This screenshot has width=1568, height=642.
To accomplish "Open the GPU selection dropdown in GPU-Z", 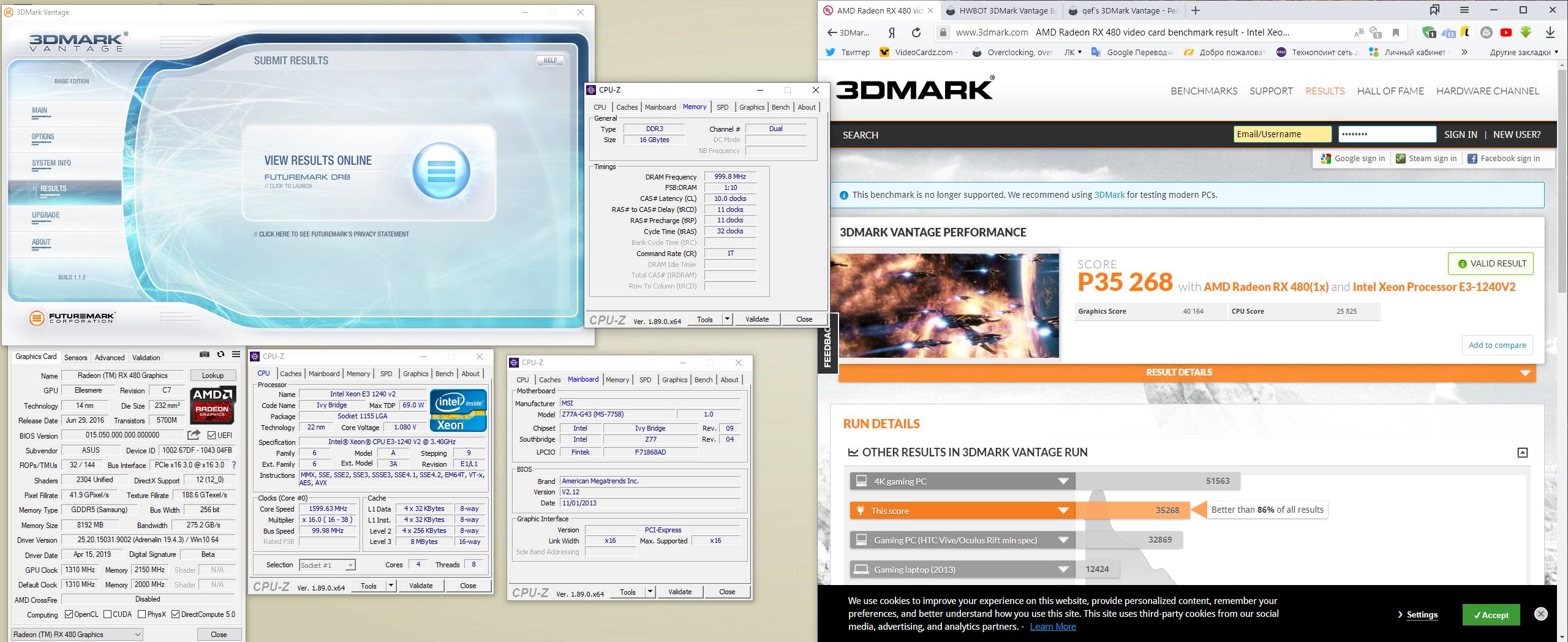I will coord(77,635).
